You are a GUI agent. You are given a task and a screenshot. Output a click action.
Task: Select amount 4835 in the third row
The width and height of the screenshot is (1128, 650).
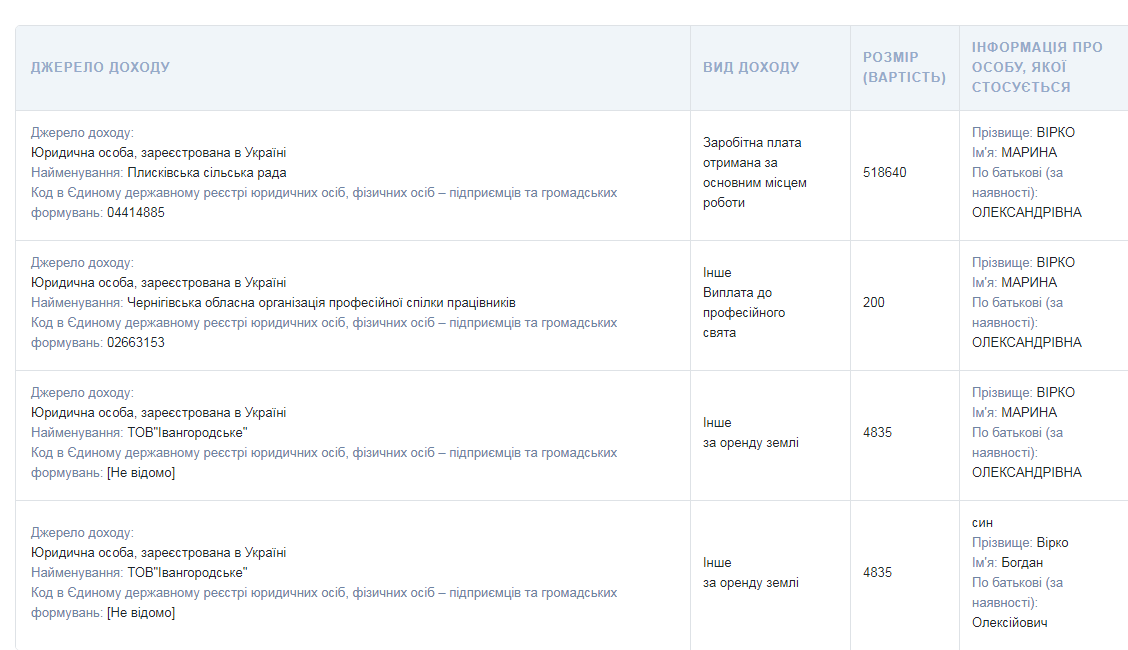coord(878,432)
